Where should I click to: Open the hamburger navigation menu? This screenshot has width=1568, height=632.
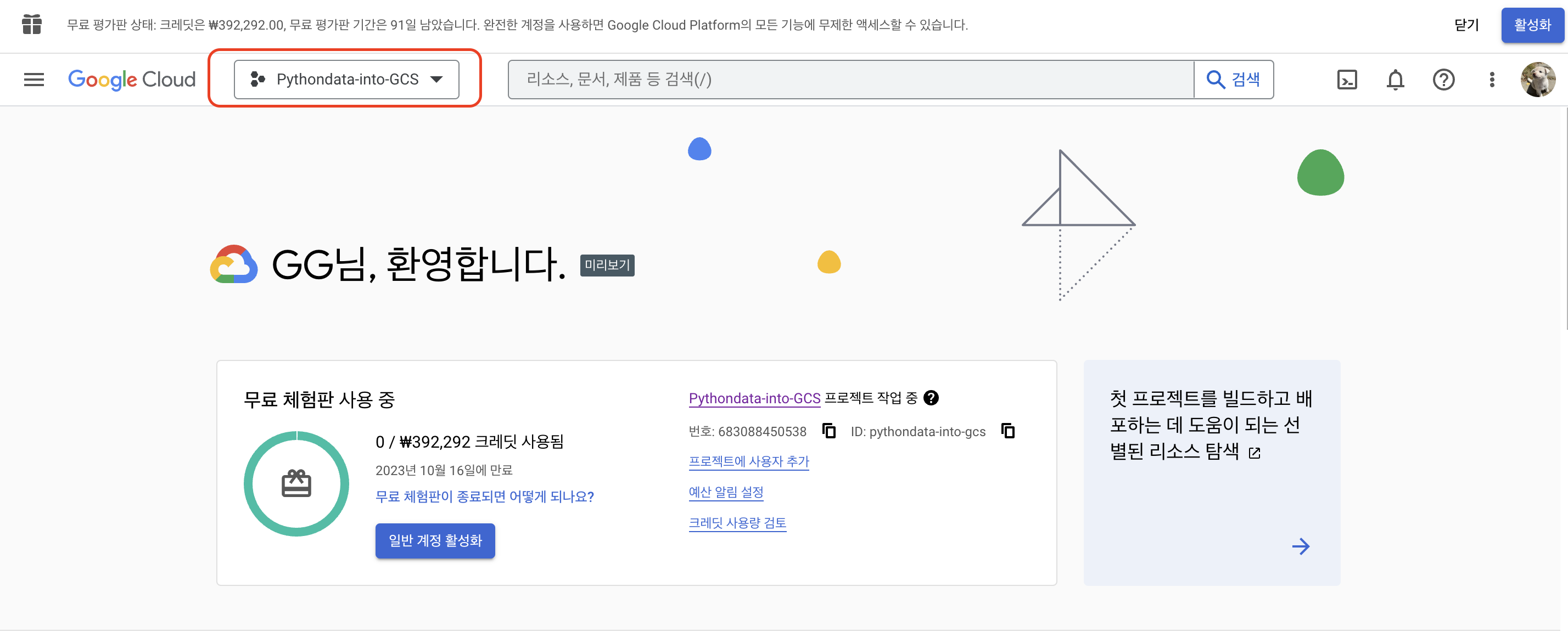(34, 80)
